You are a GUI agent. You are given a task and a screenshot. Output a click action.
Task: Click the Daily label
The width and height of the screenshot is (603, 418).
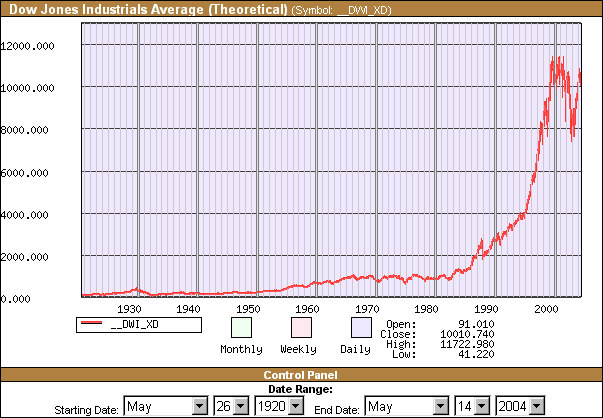355,349
